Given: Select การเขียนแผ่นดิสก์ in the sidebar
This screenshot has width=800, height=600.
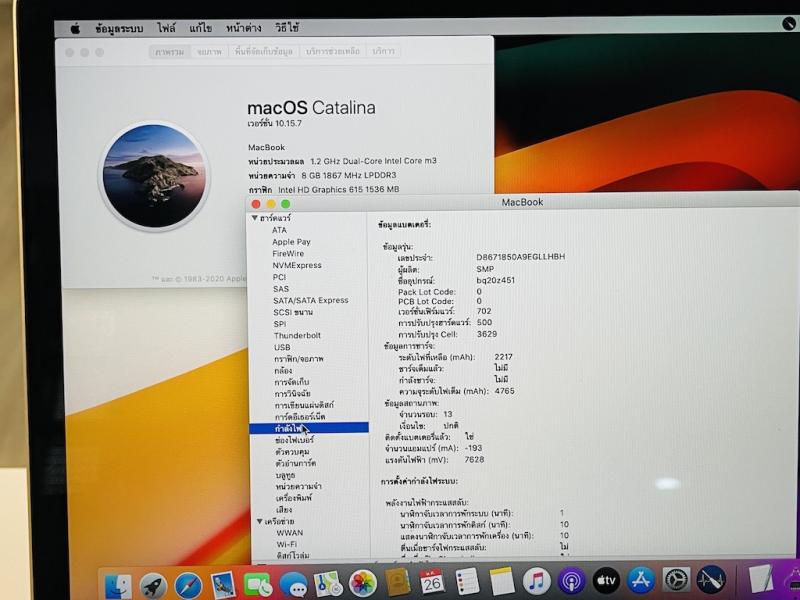Looking at the screenshot, I should point(304,406).
